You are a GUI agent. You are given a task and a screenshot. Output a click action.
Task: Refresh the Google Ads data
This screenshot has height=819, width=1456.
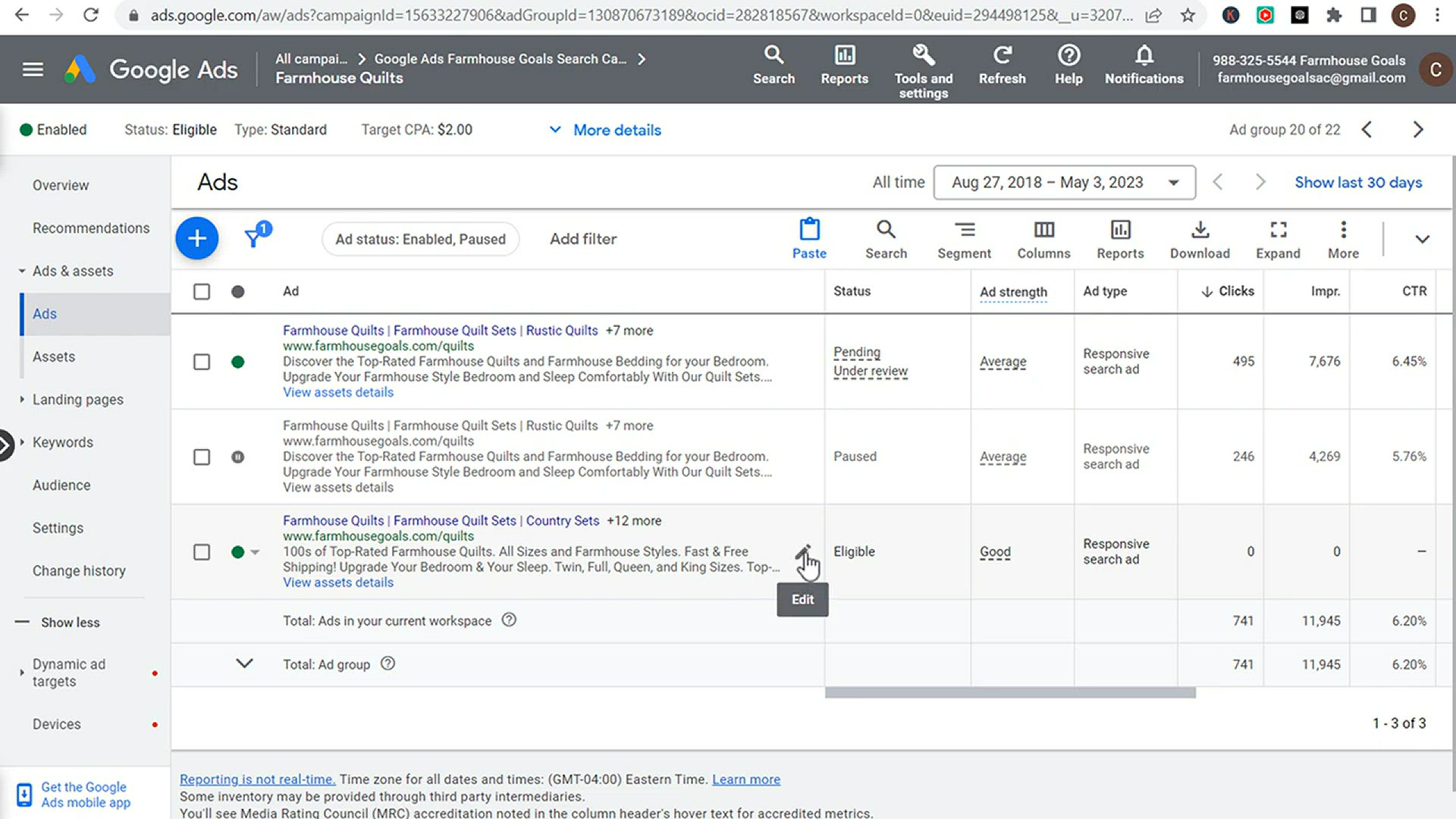coord(1002,64)
